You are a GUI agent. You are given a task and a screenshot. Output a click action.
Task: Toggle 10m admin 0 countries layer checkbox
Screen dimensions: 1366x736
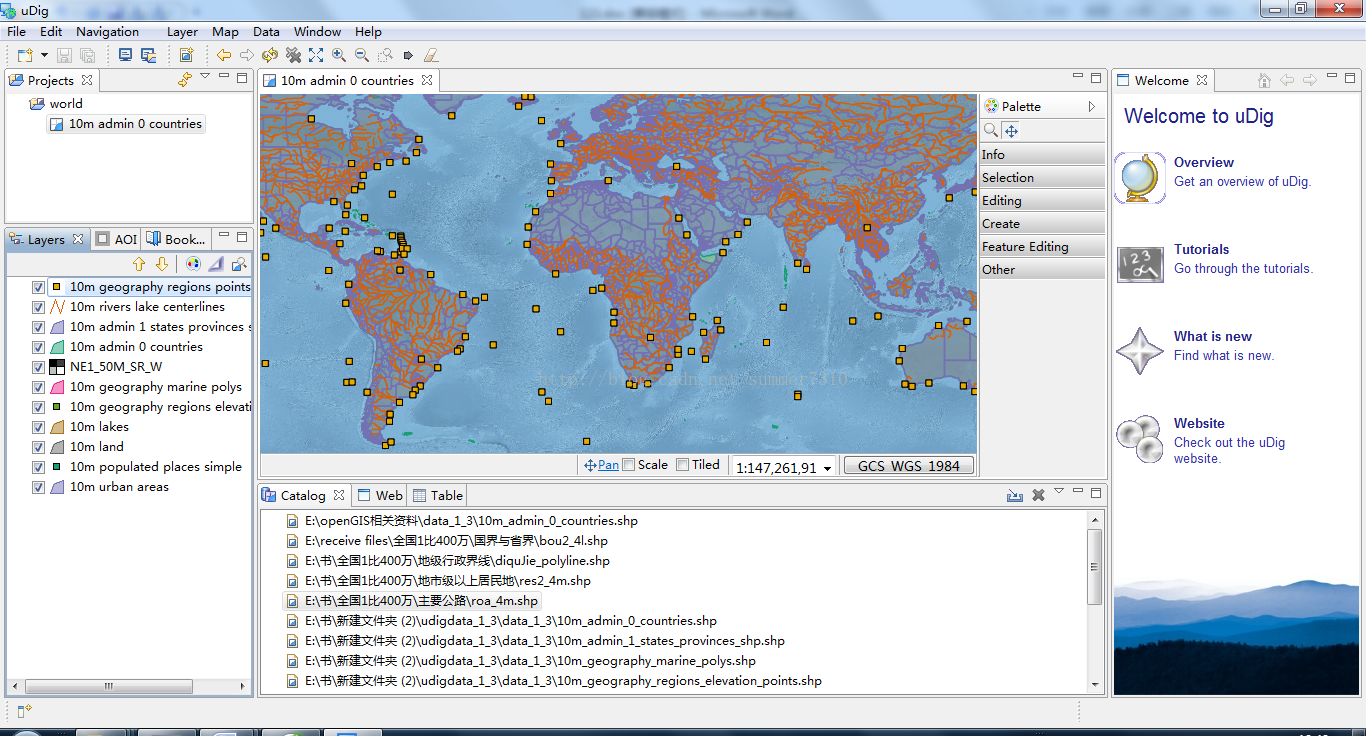tap(38, 347)
